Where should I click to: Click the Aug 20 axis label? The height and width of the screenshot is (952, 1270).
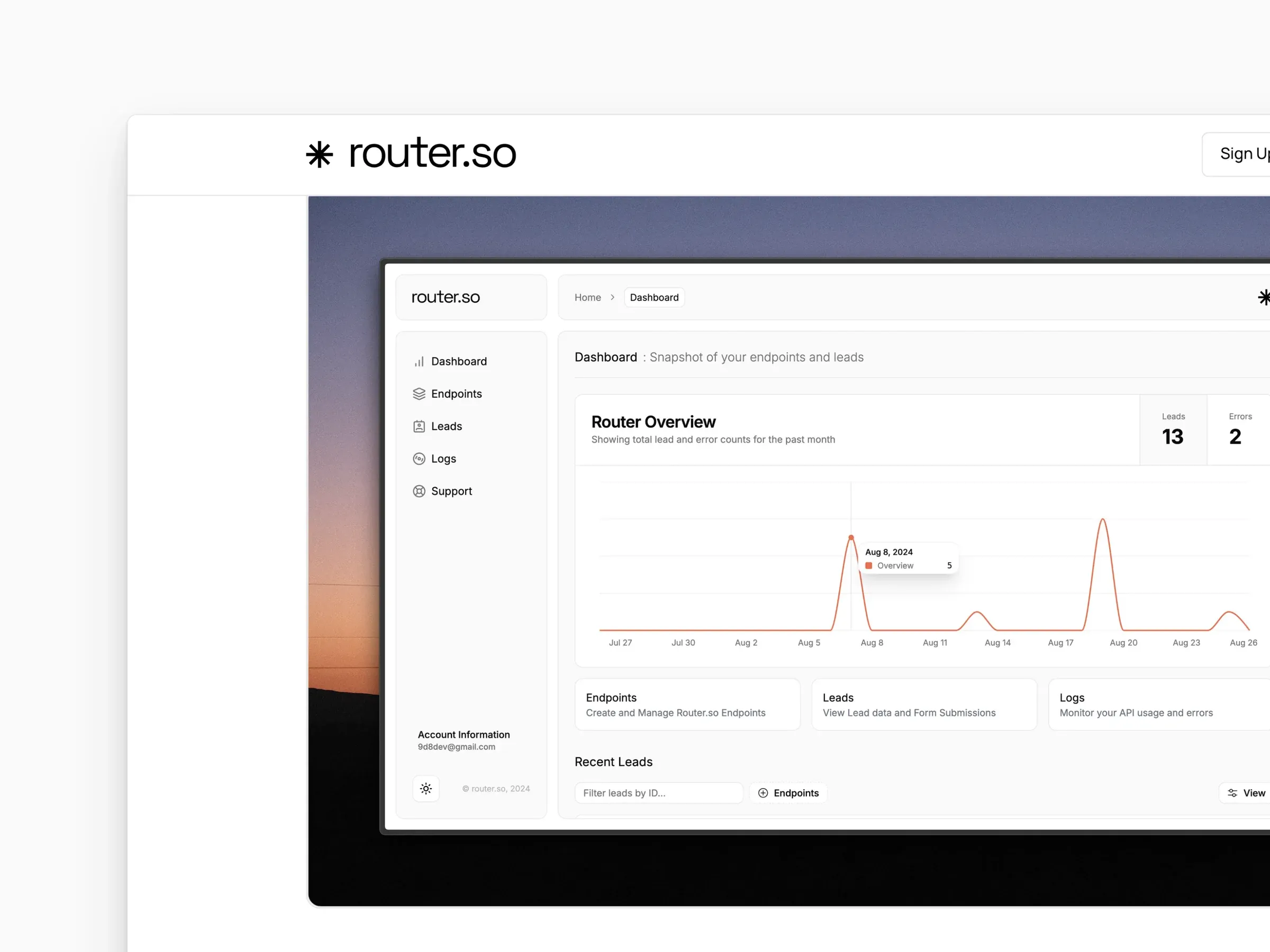(1123, 643)
